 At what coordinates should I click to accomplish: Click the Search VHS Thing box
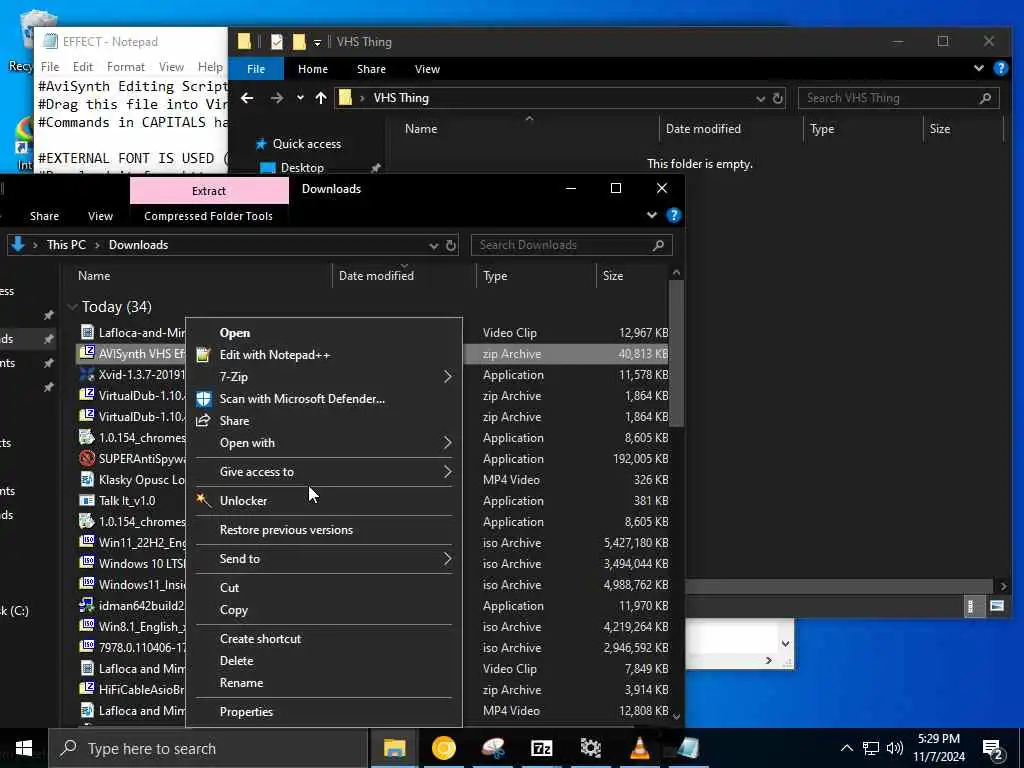898,98
